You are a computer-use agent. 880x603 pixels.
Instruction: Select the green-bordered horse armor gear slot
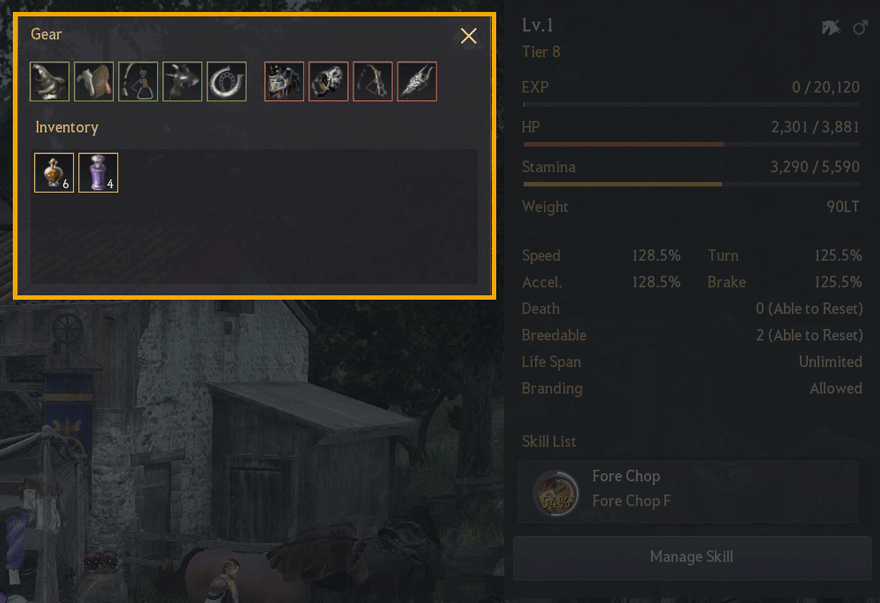pyautogui.click(x=182, y=81)
